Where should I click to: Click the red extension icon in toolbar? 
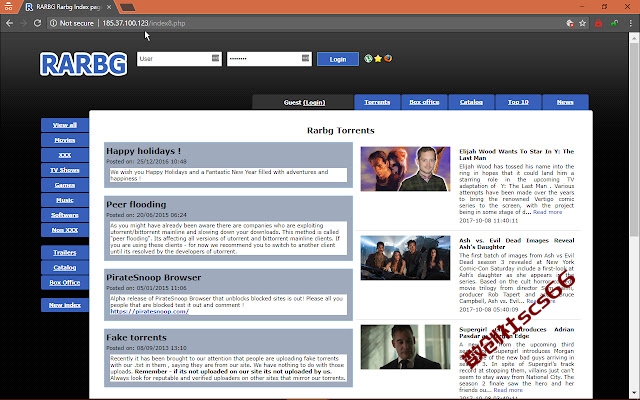598,23
